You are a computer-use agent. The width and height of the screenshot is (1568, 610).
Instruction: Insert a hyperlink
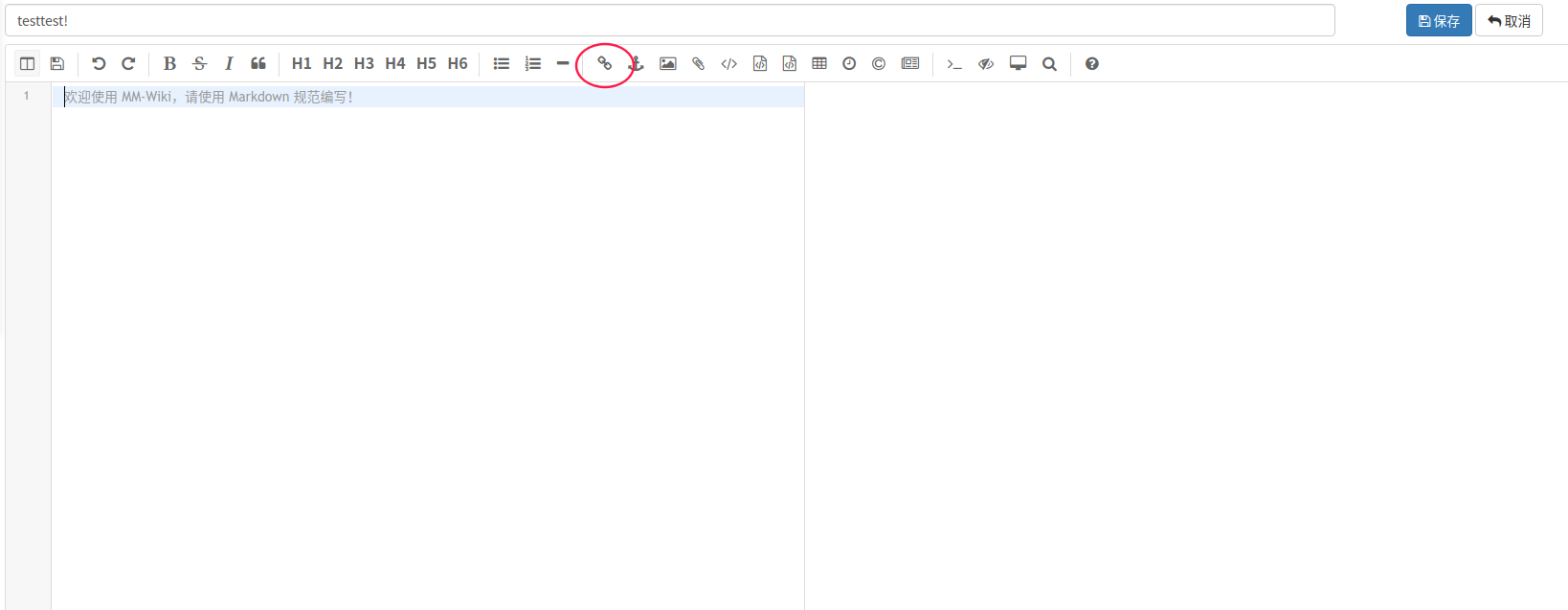pos(605,63)
